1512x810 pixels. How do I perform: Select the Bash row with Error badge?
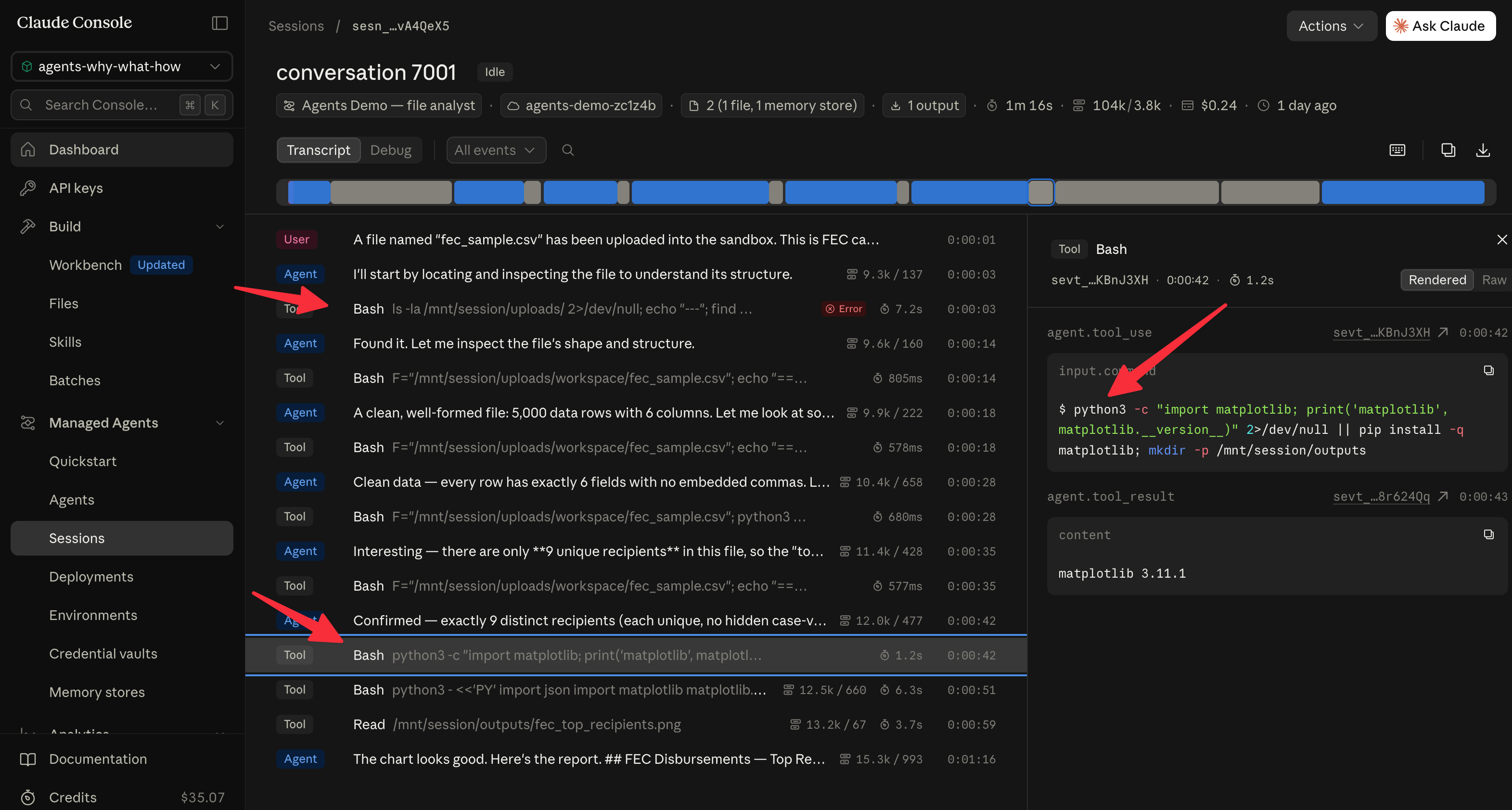636,308
